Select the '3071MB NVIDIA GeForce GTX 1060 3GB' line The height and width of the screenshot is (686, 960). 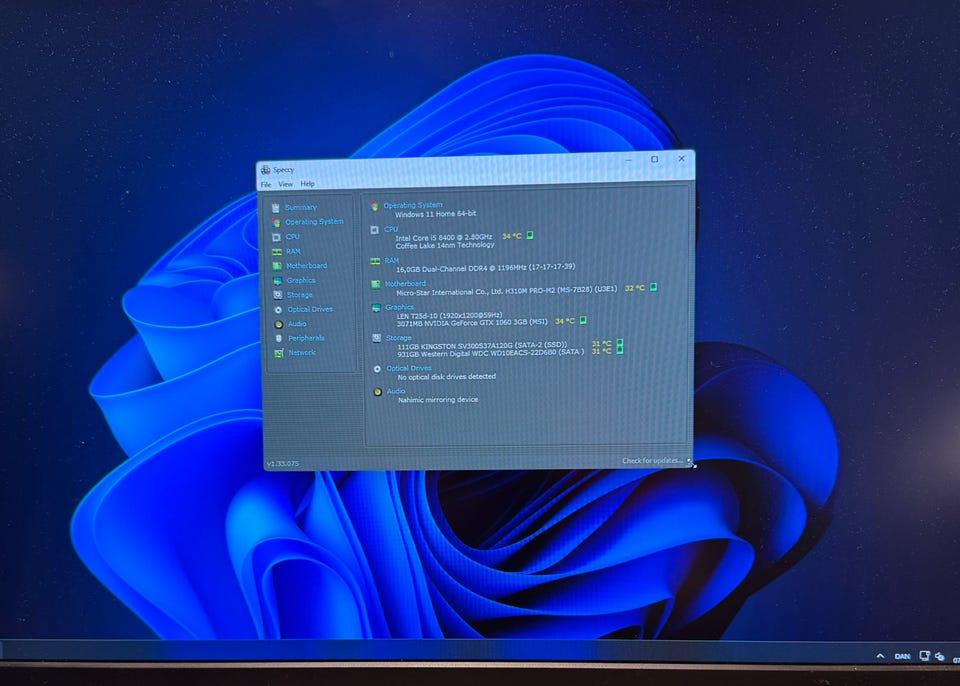(x=472, y=322)
